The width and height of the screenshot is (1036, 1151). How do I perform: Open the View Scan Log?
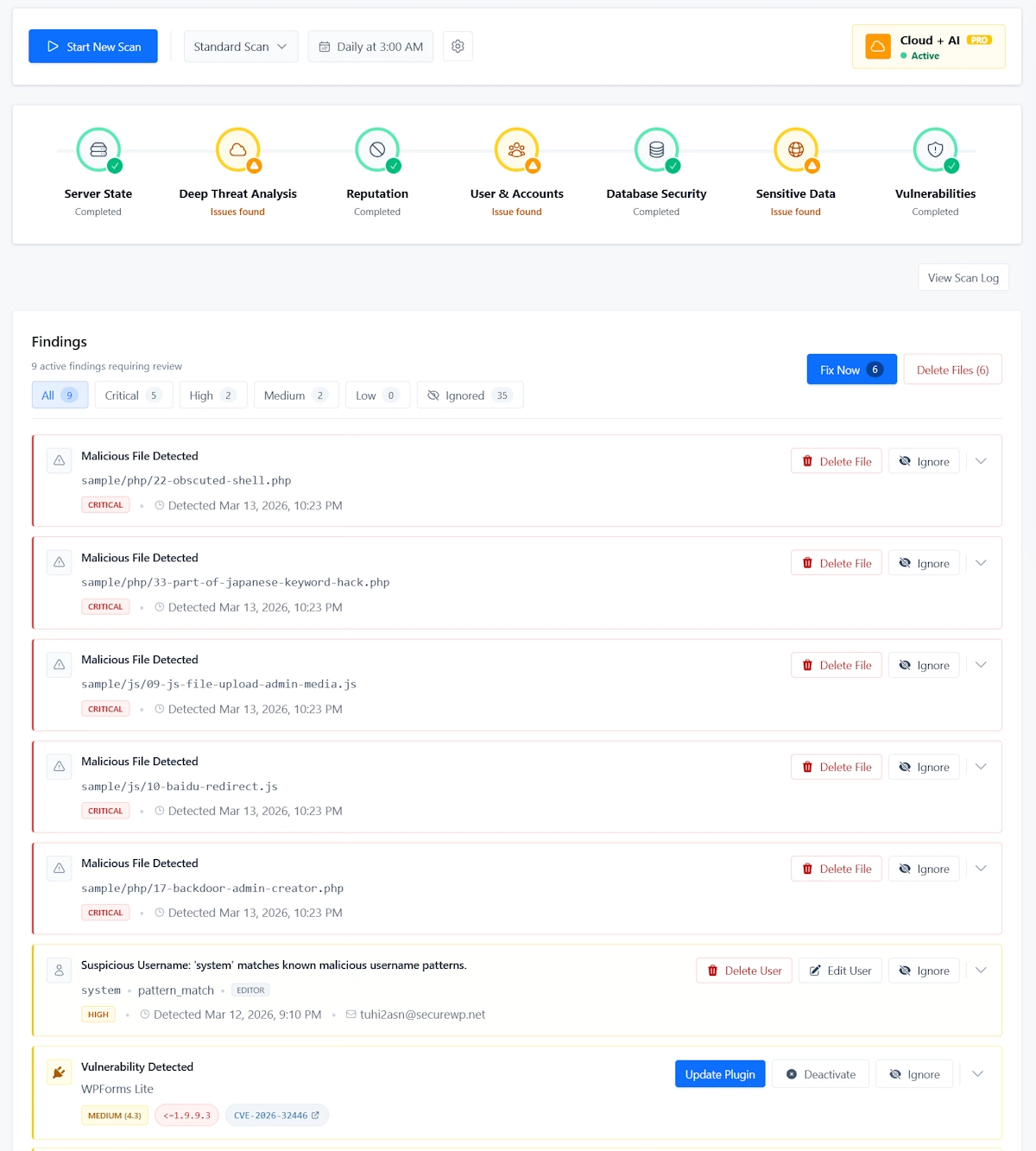pyautogui.click(x=963, y=278)
